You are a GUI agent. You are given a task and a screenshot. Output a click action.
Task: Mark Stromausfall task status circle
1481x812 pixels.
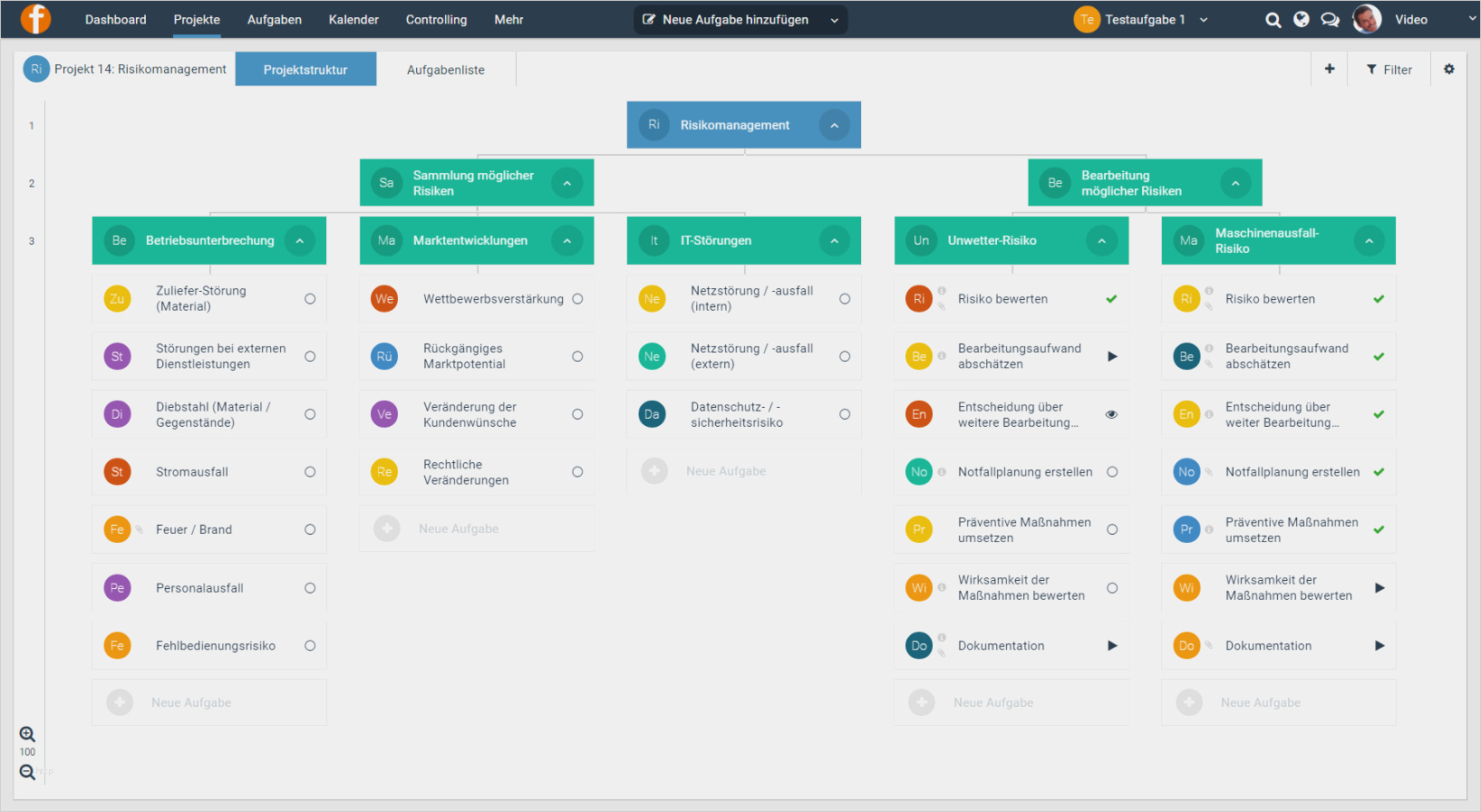[x=310, y=472]
